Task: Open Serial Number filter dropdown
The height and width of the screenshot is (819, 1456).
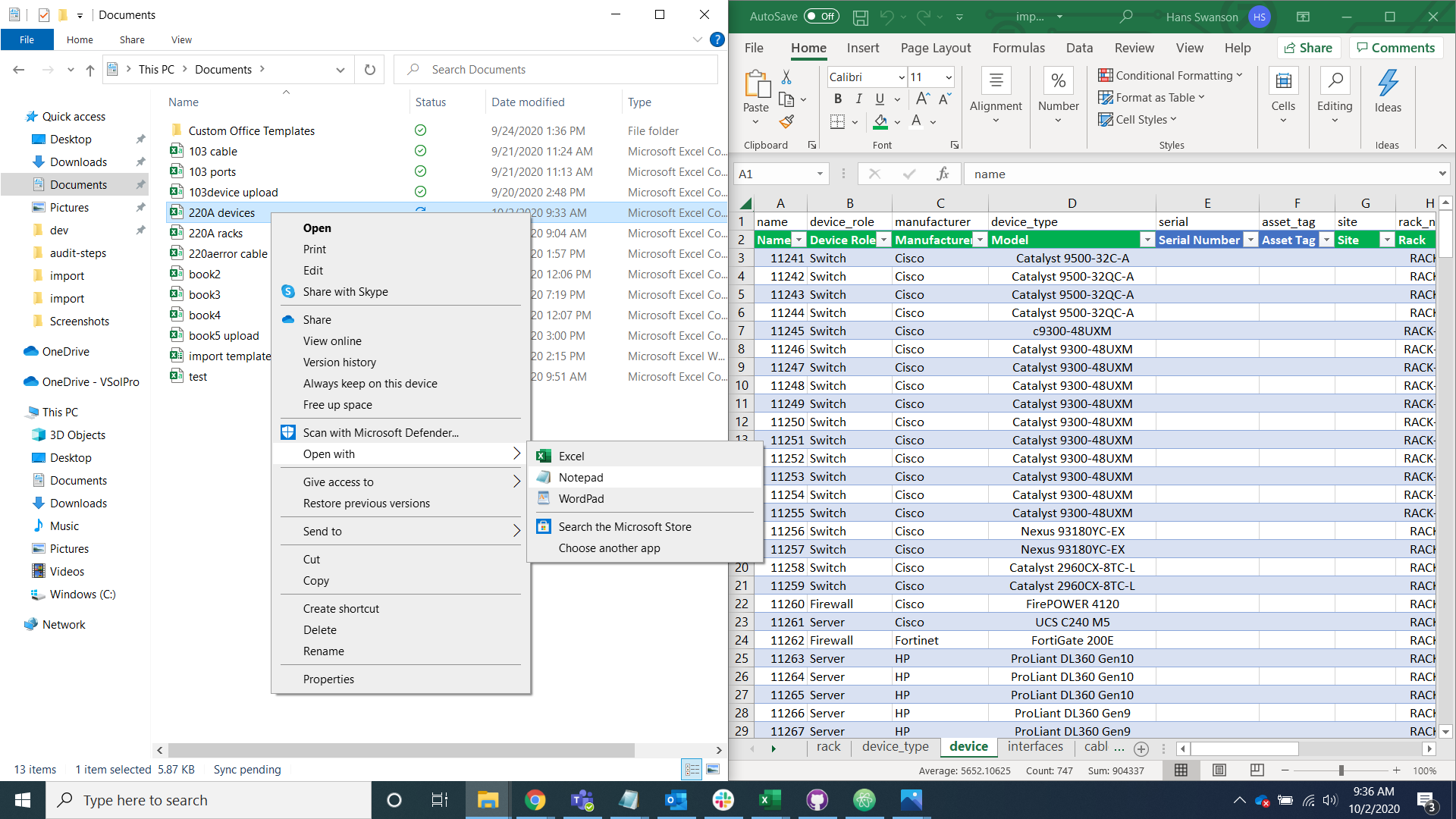Action: click(1250, 240)
